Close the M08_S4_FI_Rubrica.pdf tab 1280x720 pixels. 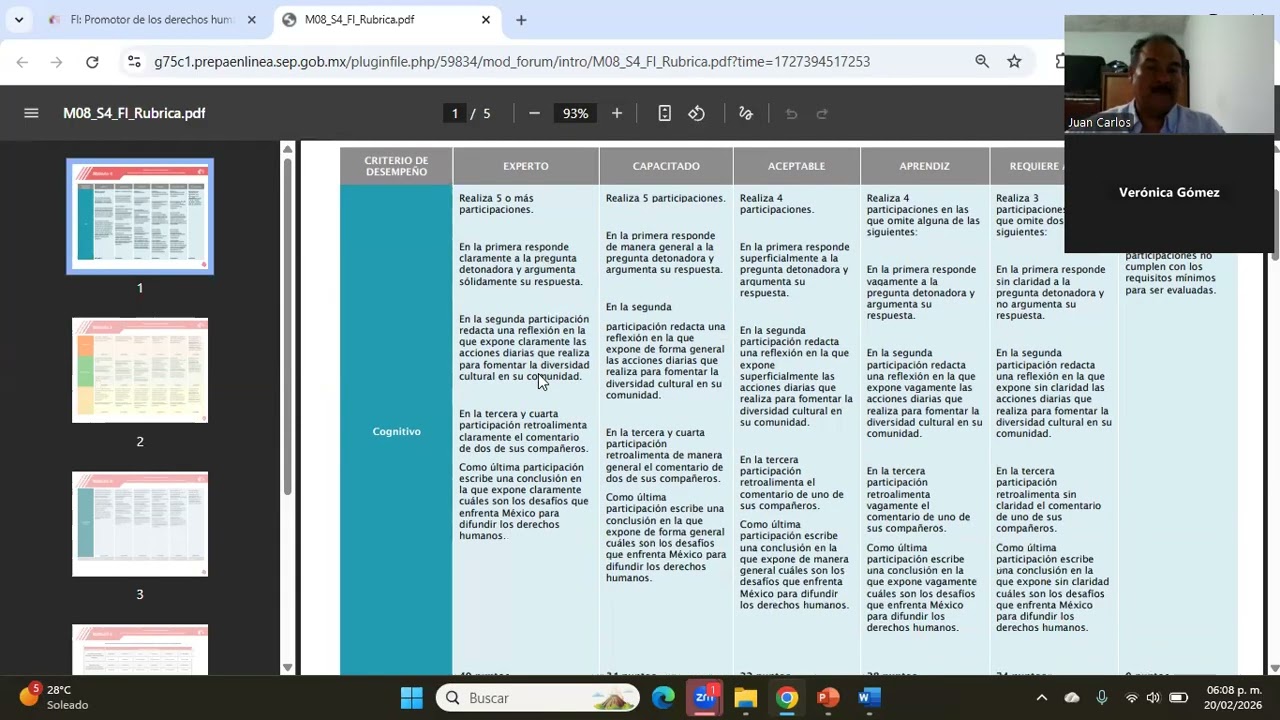click(x=486, y=20)
